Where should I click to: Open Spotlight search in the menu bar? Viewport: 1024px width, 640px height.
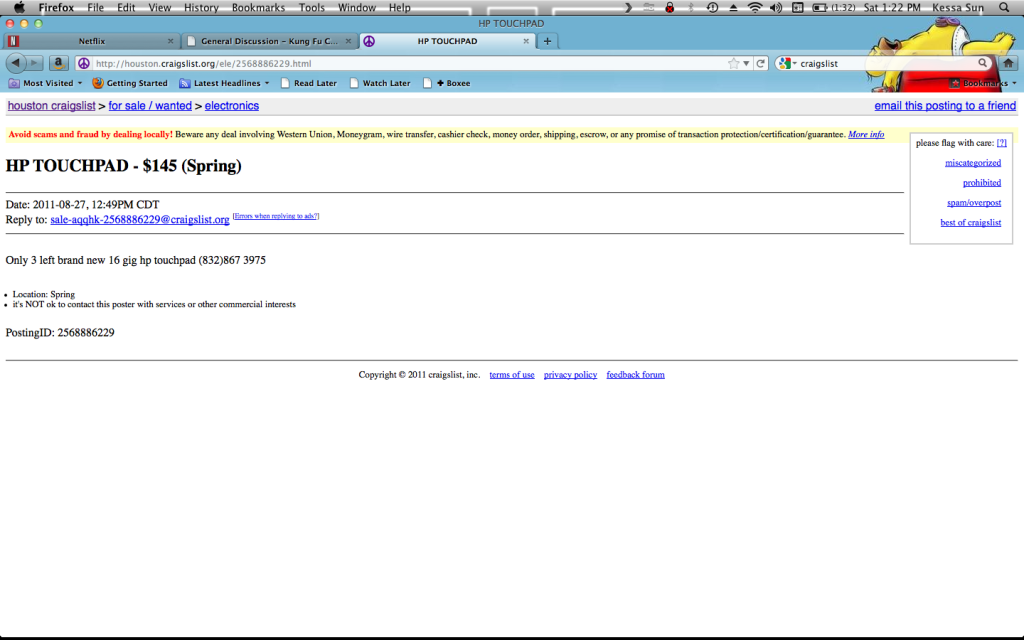pyautogui.click(x=1004, y=7)
